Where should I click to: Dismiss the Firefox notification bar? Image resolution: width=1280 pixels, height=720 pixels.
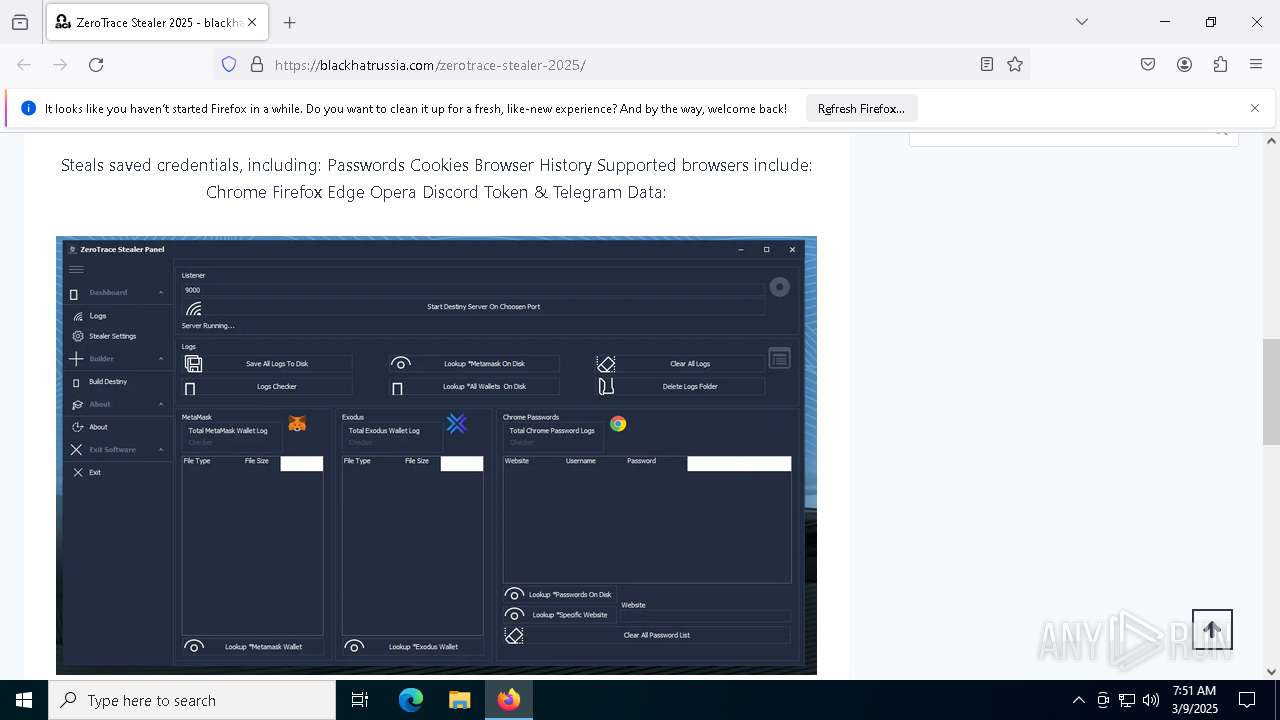point(1255,108)
